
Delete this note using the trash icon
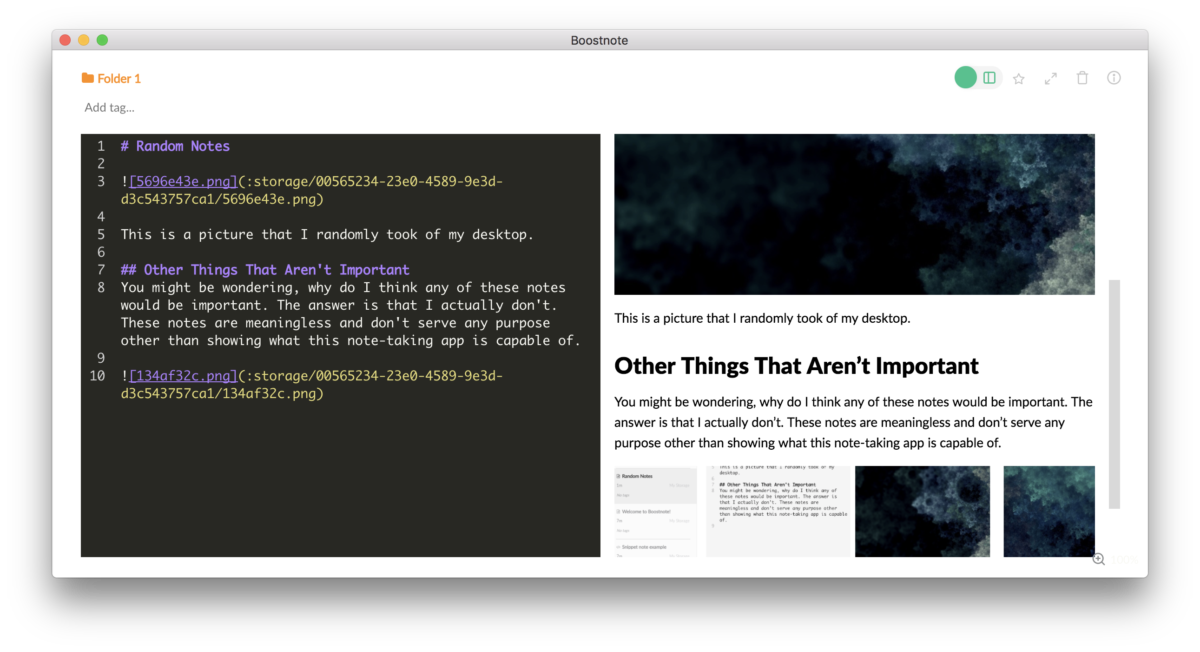coord(1082,77)
